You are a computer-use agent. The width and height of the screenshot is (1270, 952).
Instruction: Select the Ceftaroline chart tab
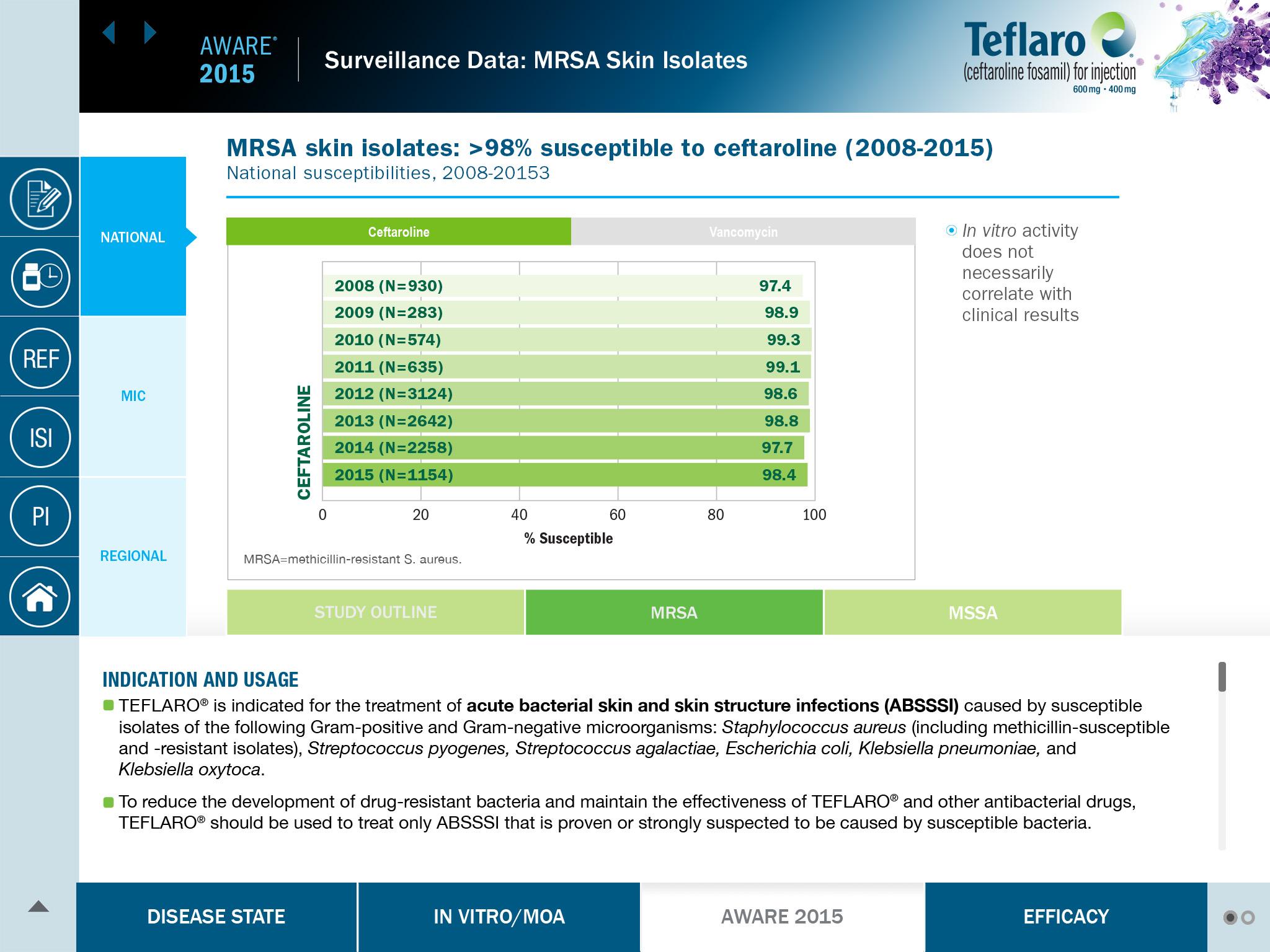point(398,232)
